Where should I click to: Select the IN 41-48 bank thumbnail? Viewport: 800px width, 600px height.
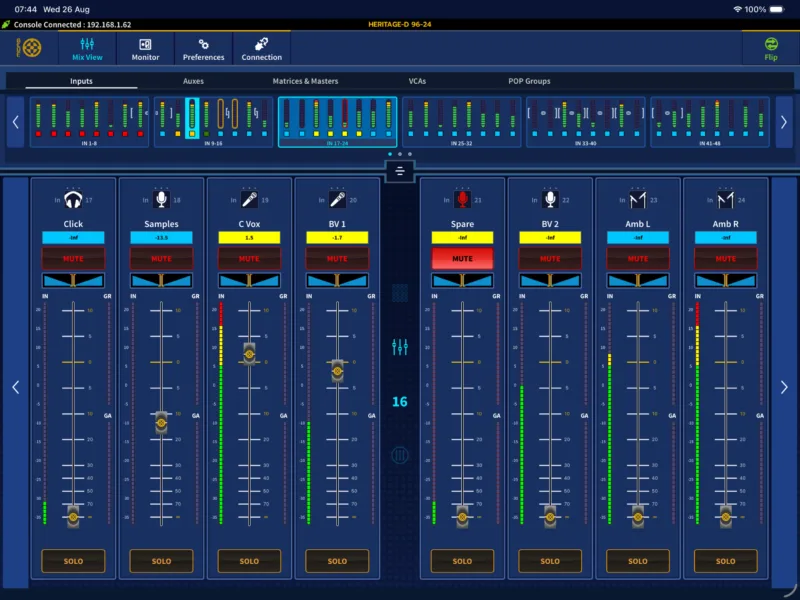tap(710, 122)
